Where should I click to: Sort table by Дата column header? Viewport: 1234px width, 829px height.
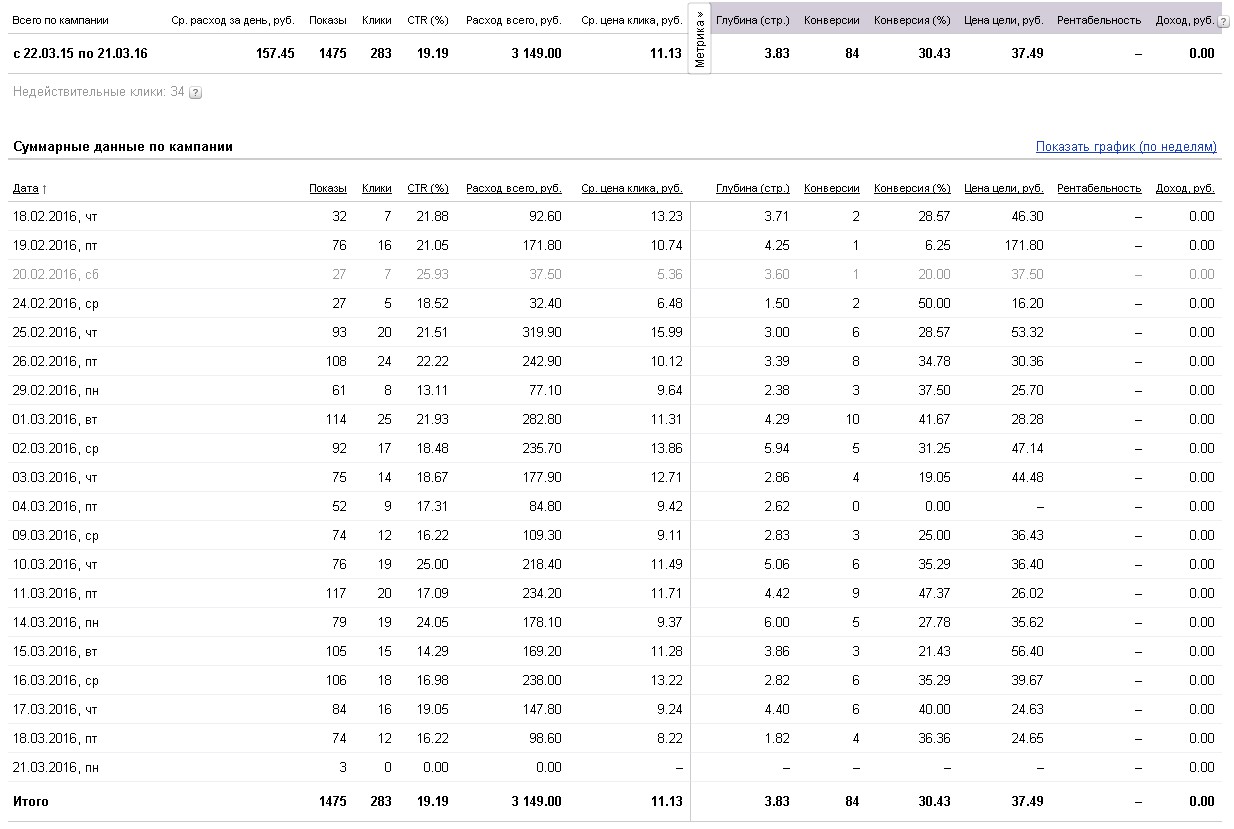[26, 188]
